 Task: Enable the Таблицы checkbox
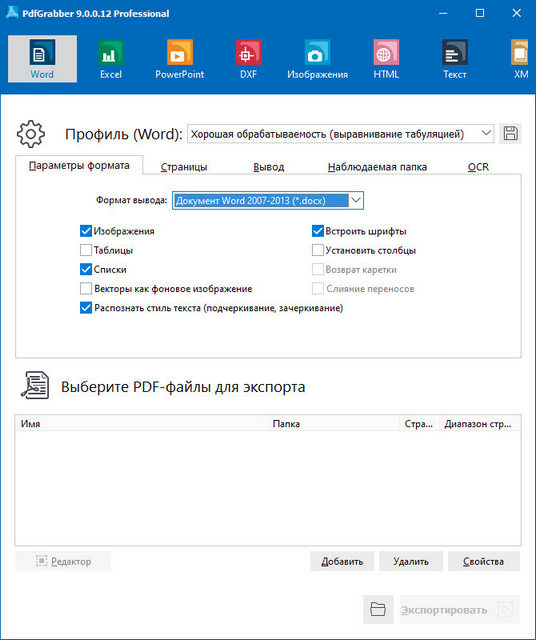tap(86, 250)
